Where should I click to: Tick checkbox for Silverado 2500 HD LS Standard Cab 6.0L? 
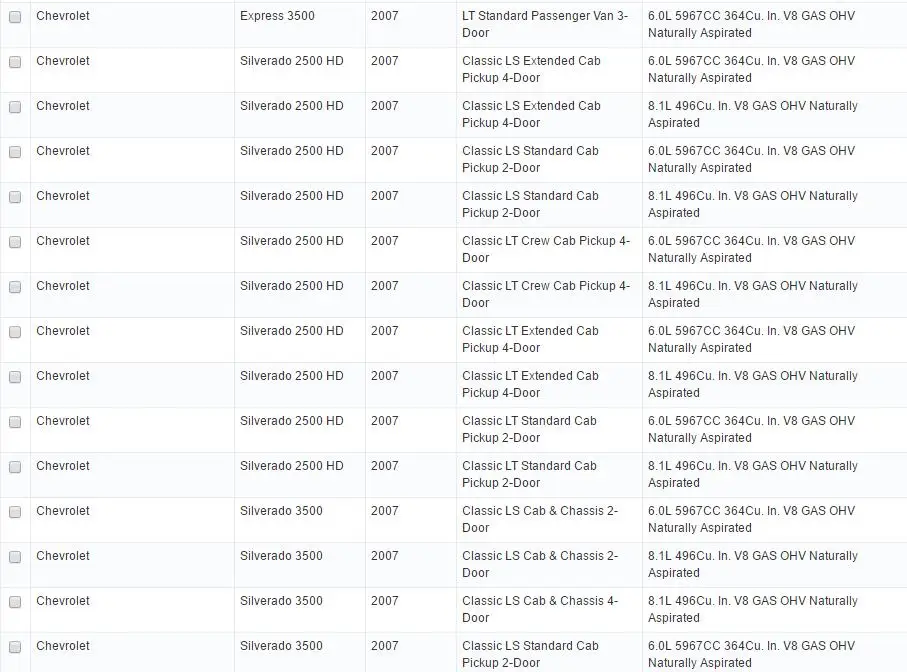(x=15, y=152)
